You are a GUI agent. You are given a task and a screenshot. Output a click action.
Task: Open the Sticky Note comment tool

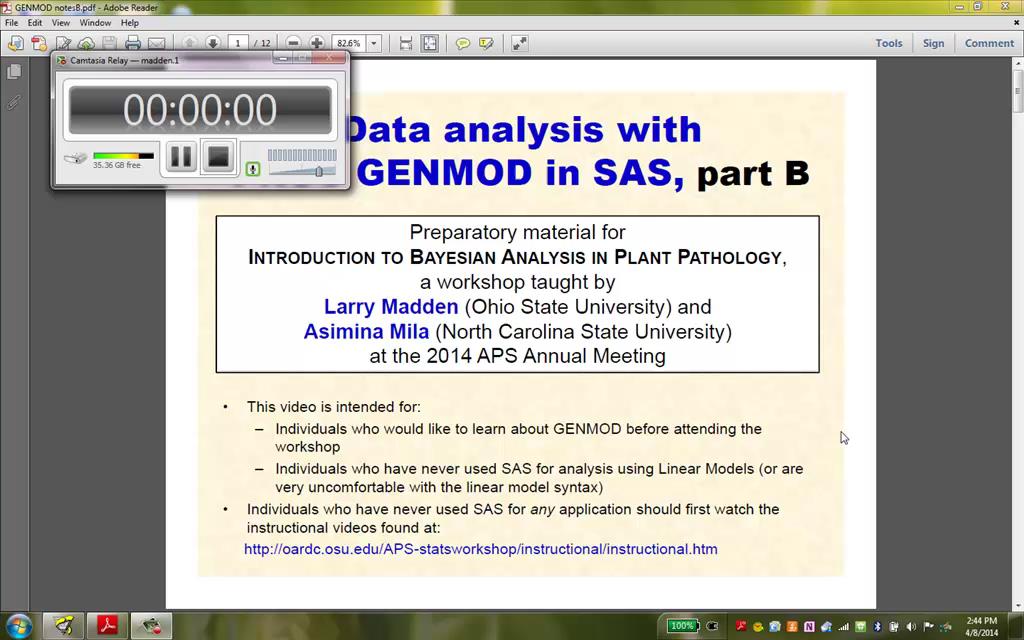click(x=462, y=42)
